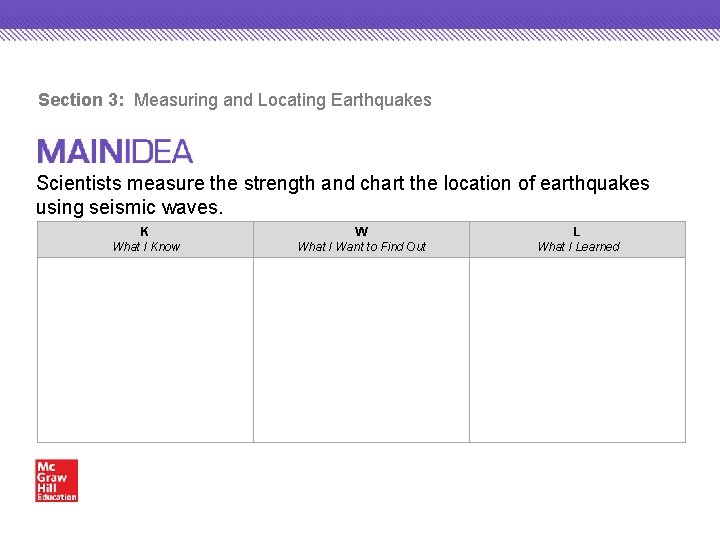
Task: Click the 'What I Want to Find Out' subtitle
Action: [x=362, y=247]
